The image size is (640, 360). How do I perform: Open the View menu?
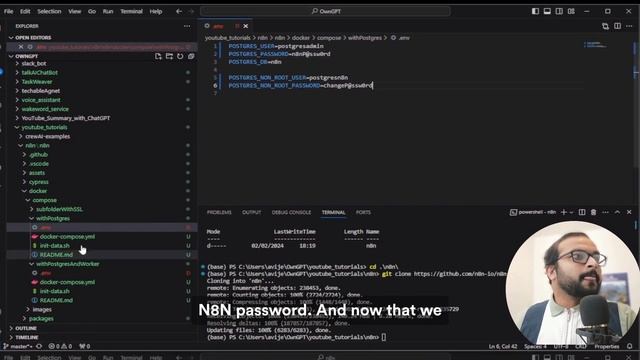(75, 11)
